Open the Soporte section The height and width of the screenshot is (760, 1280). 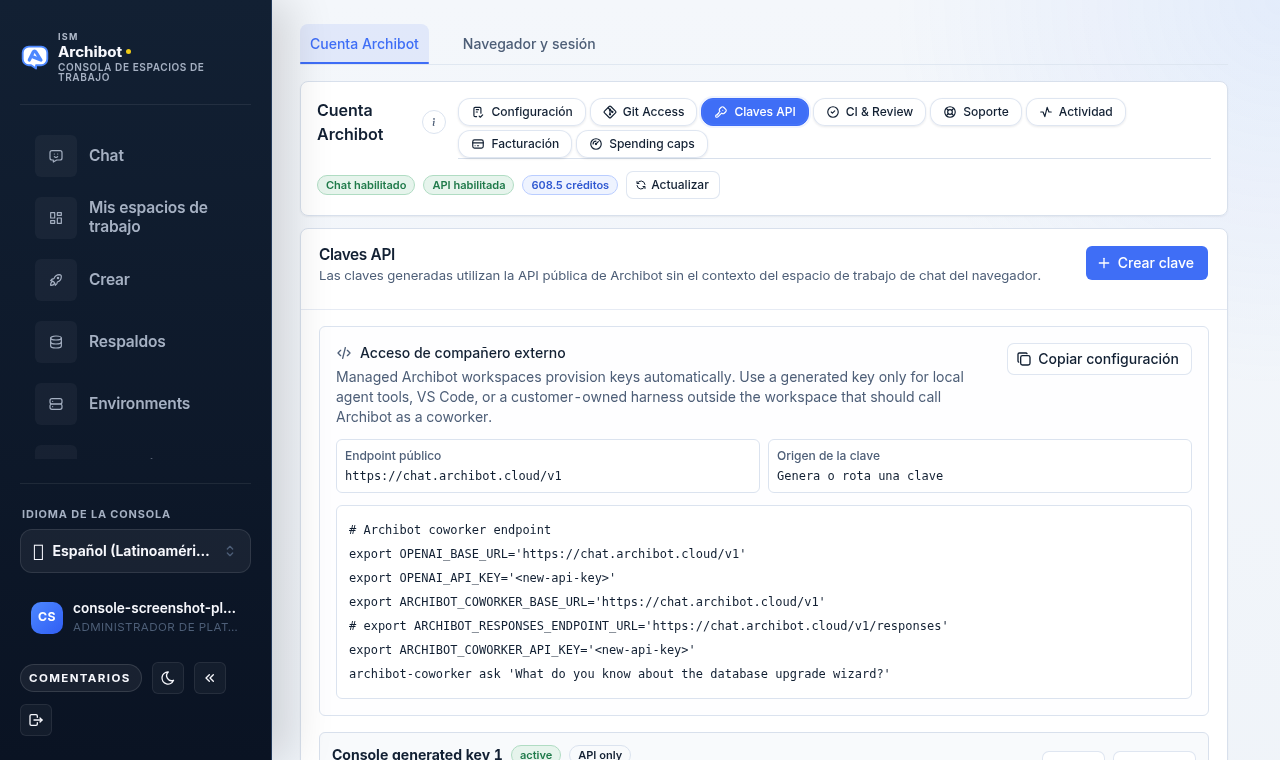pyautogui.click(x=976, y=112)
